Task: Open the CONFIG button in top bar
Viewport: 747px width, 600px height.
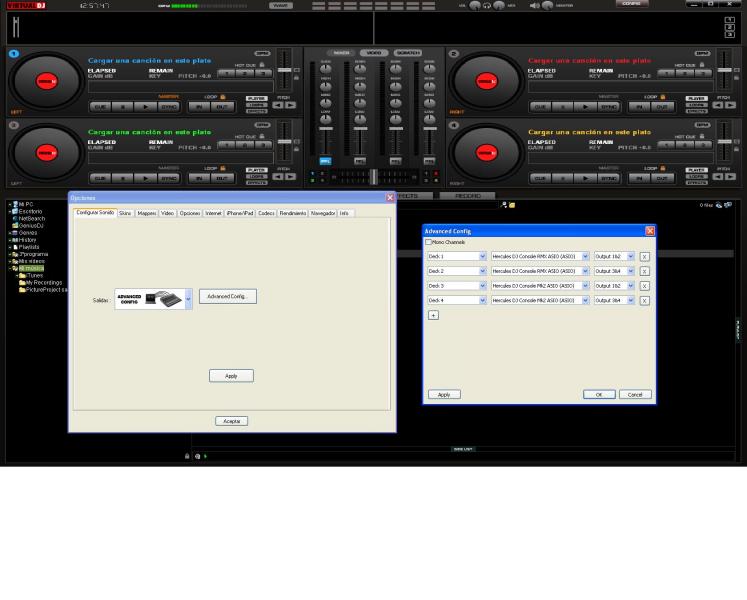Action: (632, 3)
